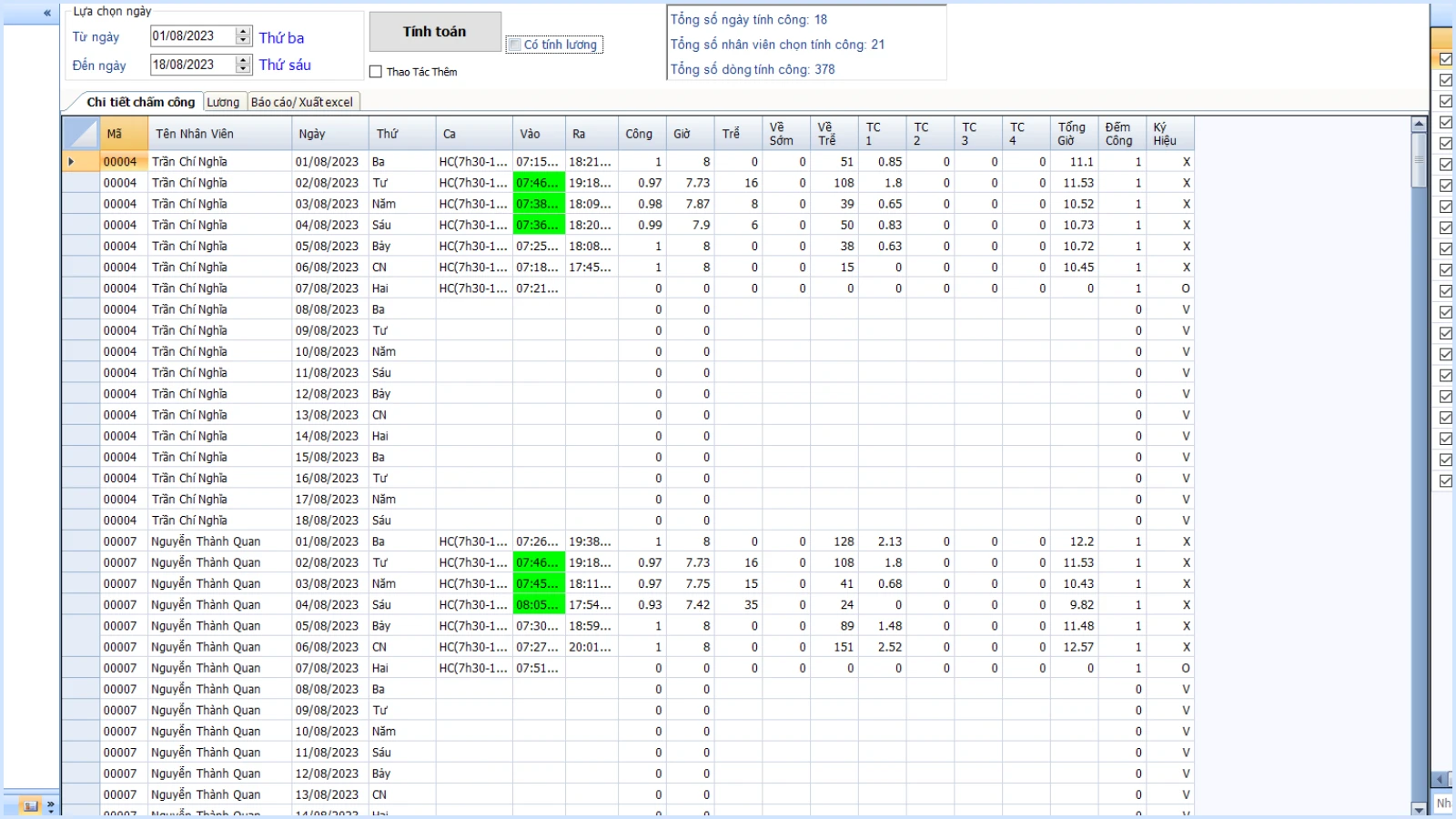This screenshot has width=1456, height=819.
Task: Click the Đến ngày date field 18/08/2023
Action: [x=193, y=65]
